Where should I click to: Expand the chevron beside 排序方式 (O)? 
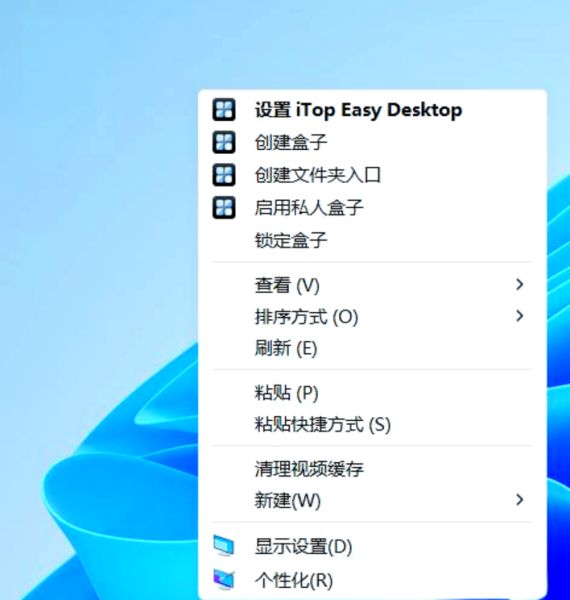519,316
